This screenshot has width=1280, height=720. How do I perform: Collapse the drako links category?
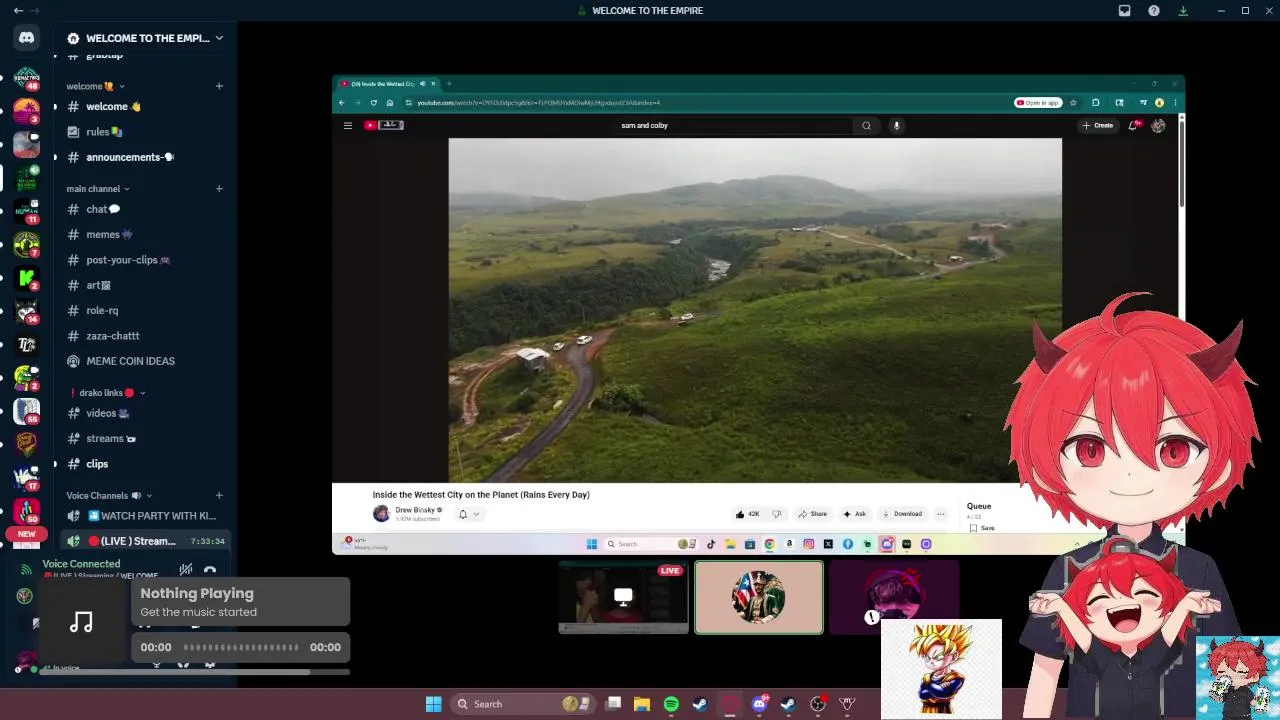coord(107,393)
